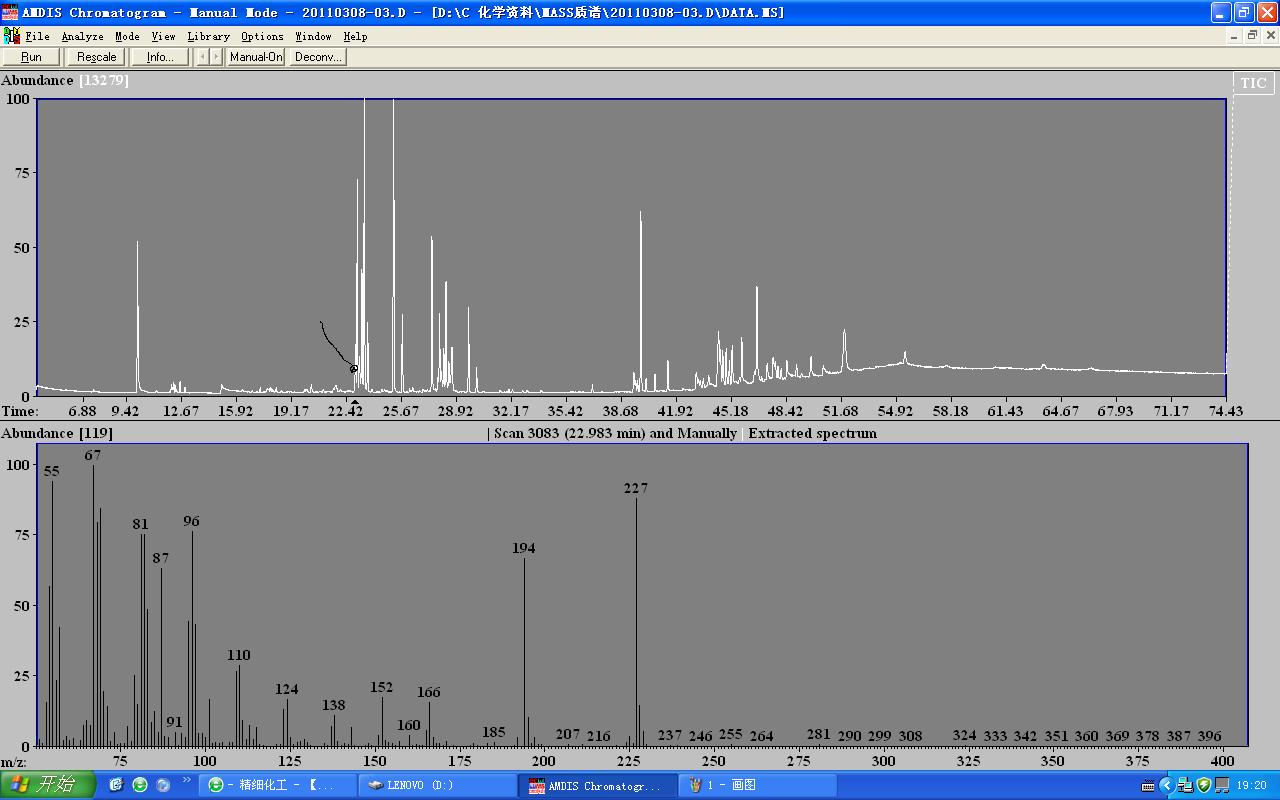Open the Help menu

(355, 36)
